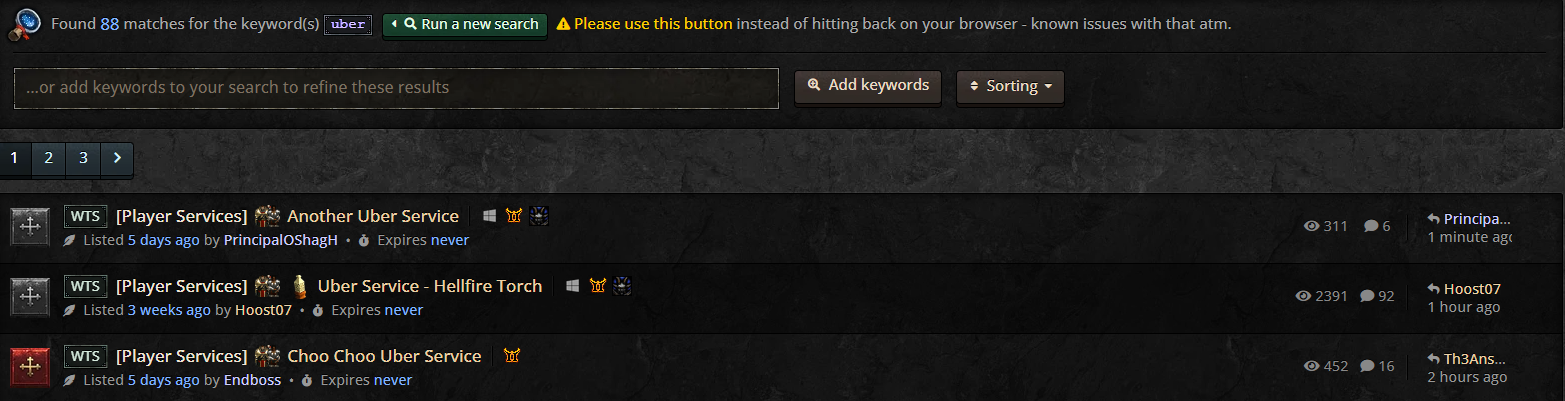The image size is (1565, 401).
Task: Click the orange ladder icon on Choo Choo Uber Service
Action: (x=513, y=356)
